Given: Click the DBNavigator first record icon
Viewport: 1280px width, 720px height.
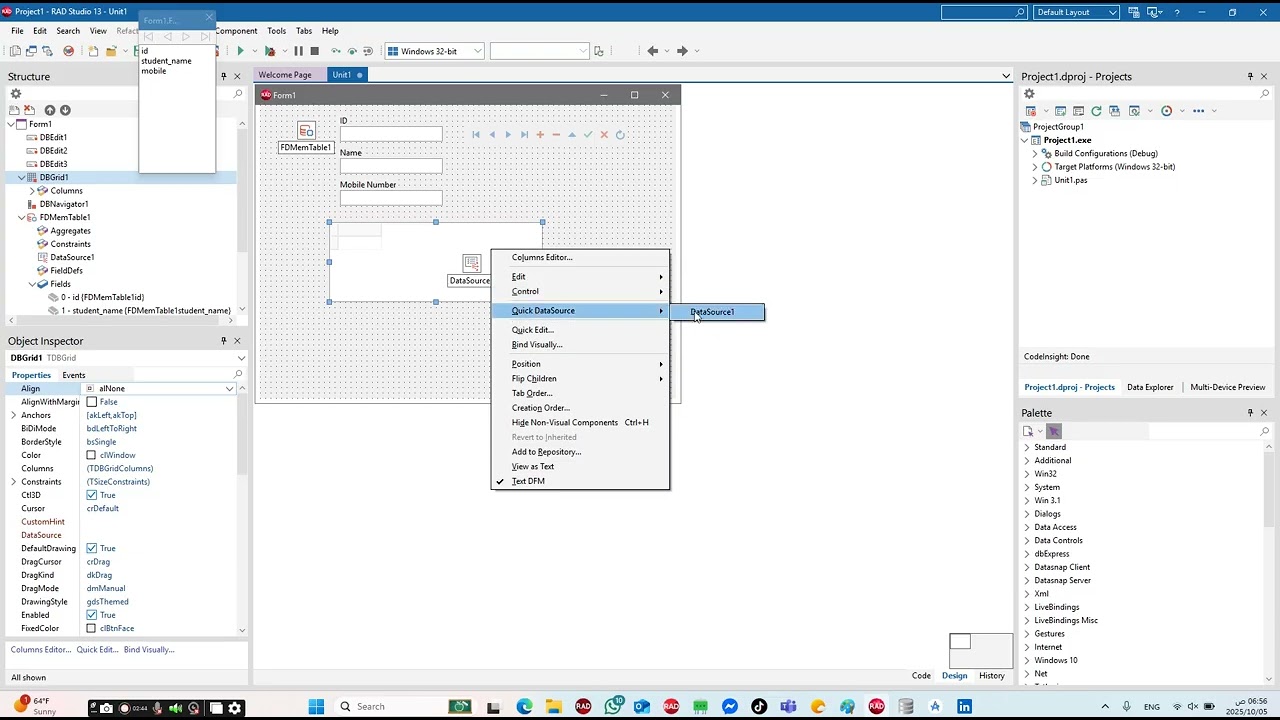Looking at the screenshot, I should 476,135.
